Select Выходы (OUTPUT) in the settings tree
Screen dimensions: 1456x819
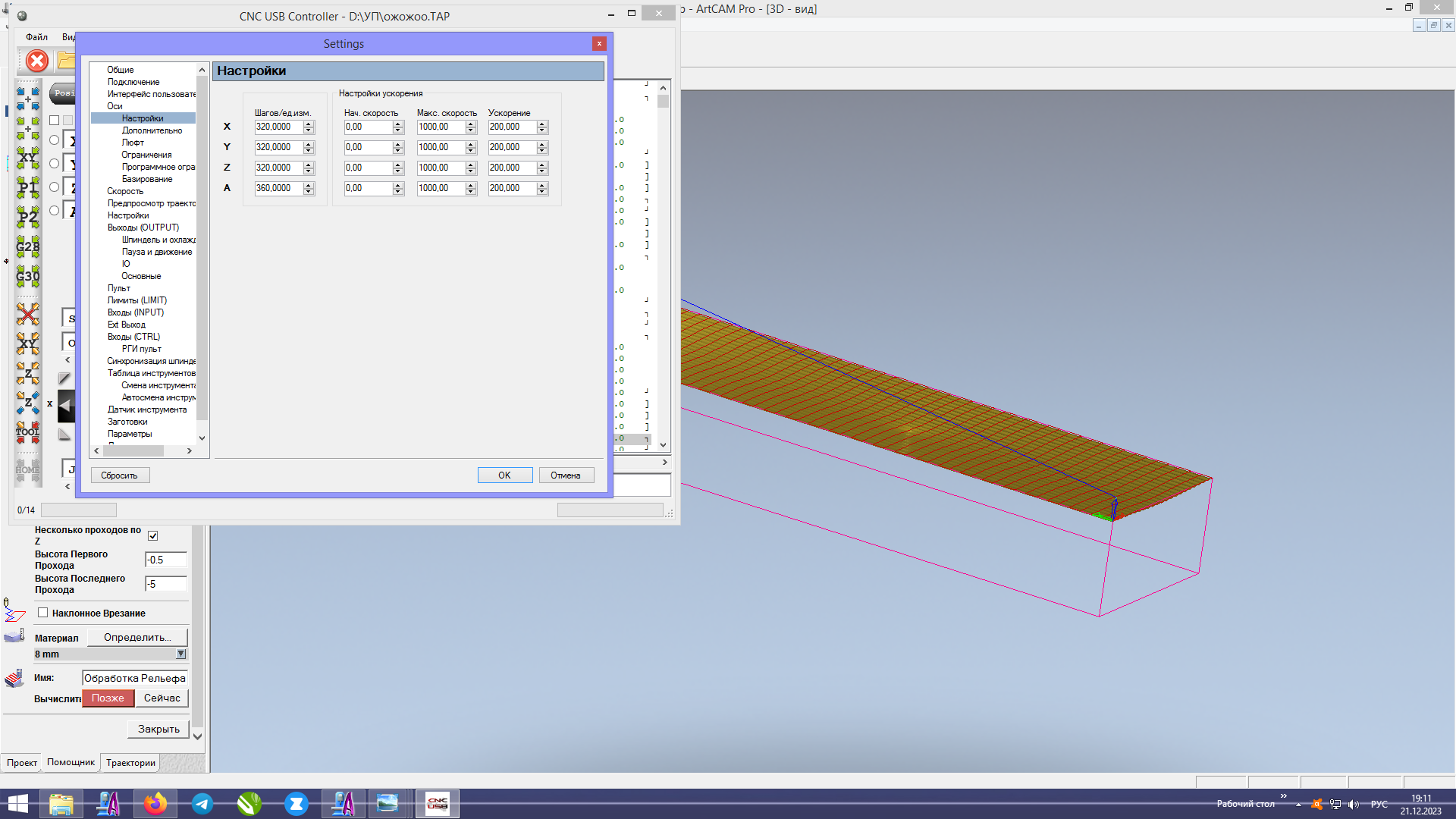(x=143, y=227)
